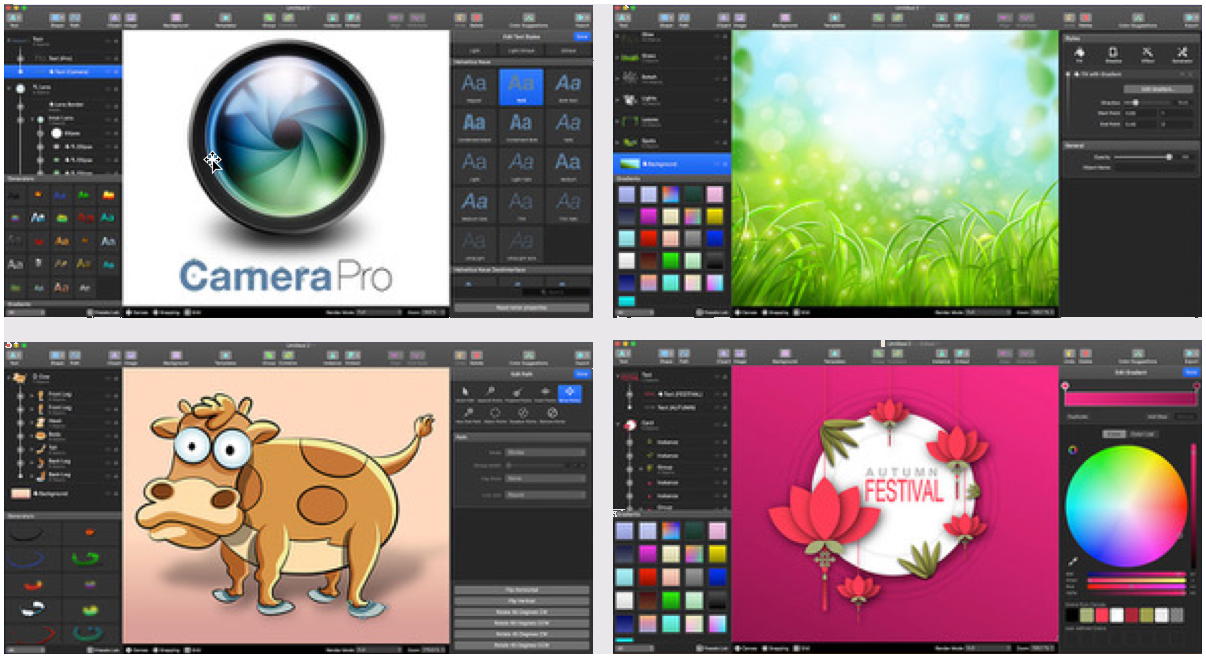Click Export in the grass background window toolbar
Screen dimensions: 1206x658
(1191, 20)
